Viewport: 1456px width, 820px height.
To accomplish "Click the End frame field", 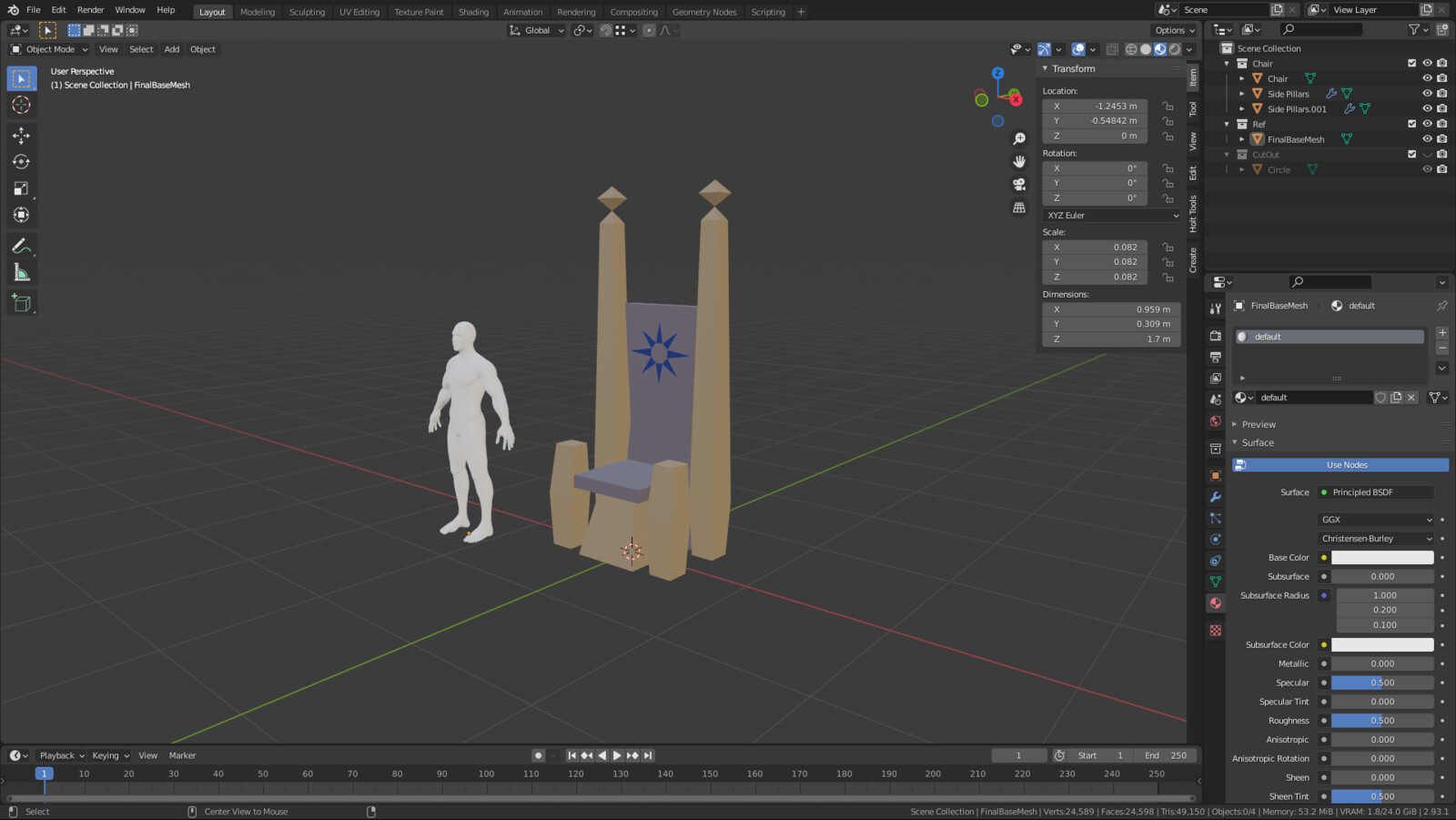I will [x=1164, y=755].
